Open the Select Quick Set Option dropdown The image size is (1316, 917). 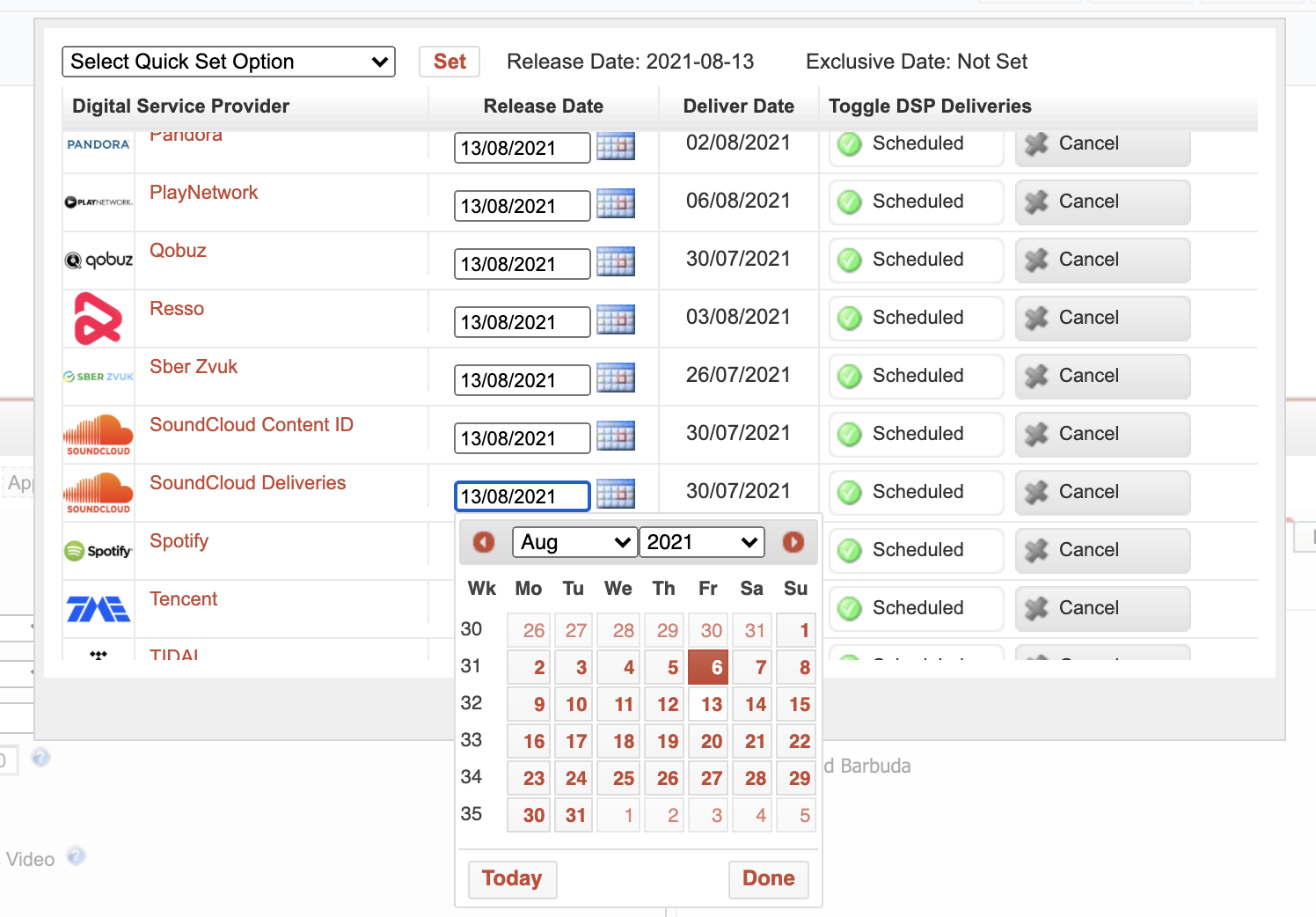[x=229, y=62]
